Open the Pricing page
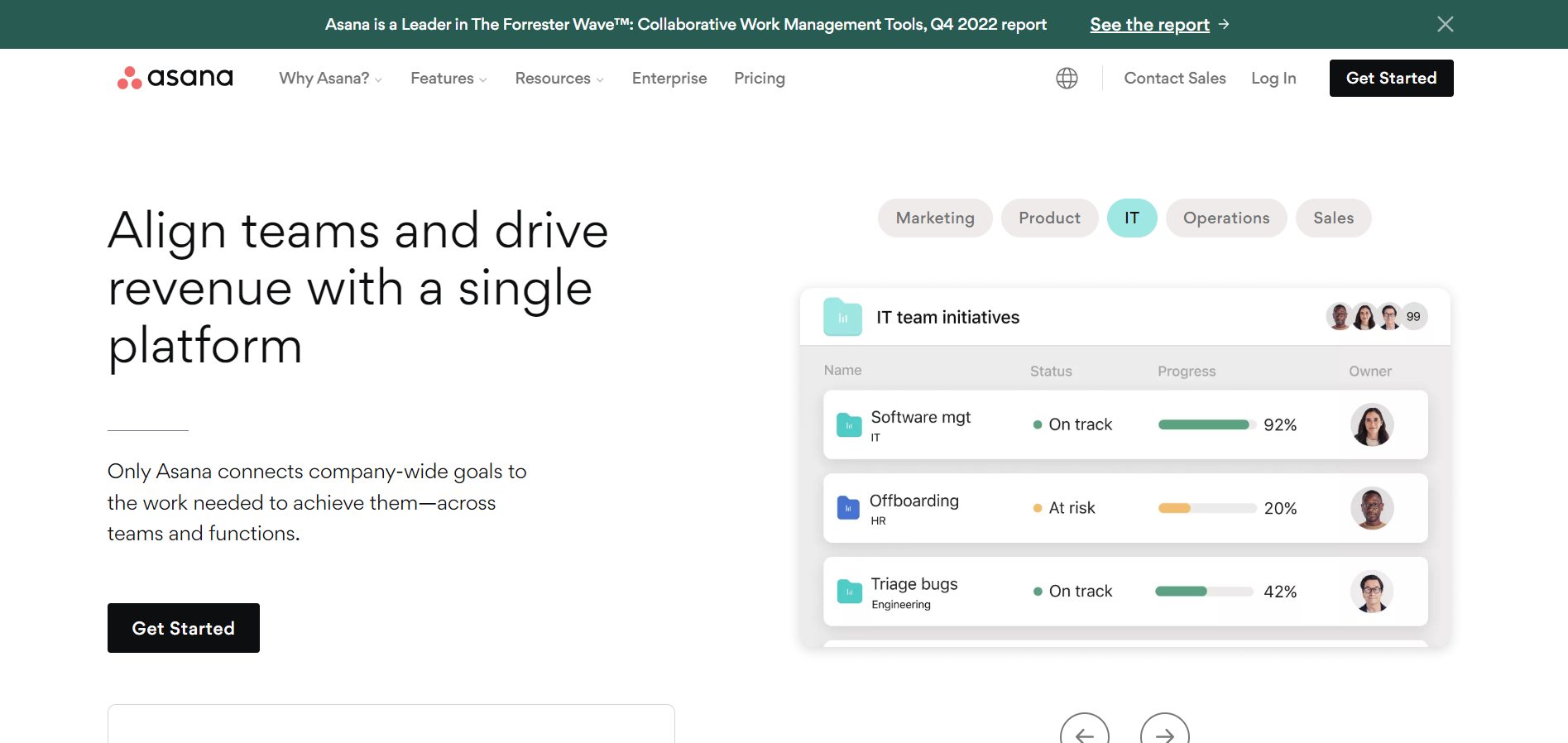This screenshot has height=743, width=1568. [x=760, y=78]
